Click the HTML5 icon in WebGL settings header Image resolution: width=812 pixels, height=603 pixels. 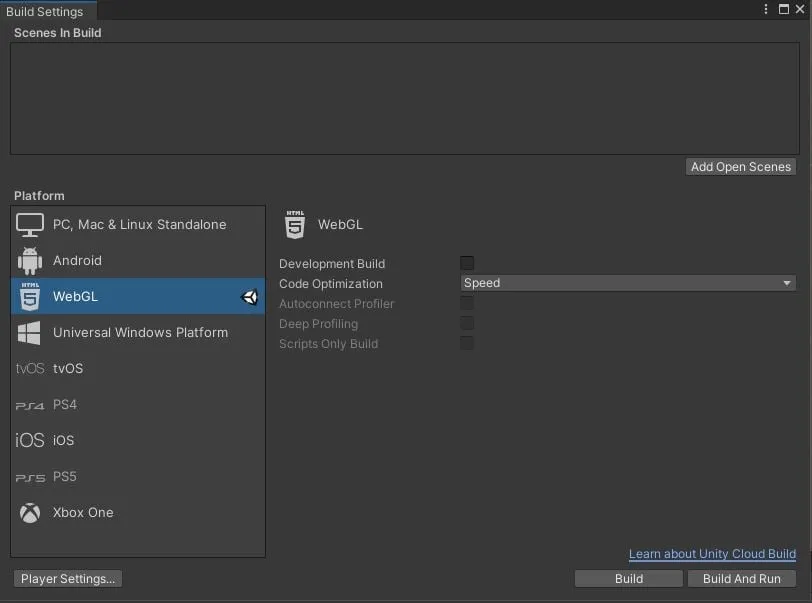coord(295,224)
